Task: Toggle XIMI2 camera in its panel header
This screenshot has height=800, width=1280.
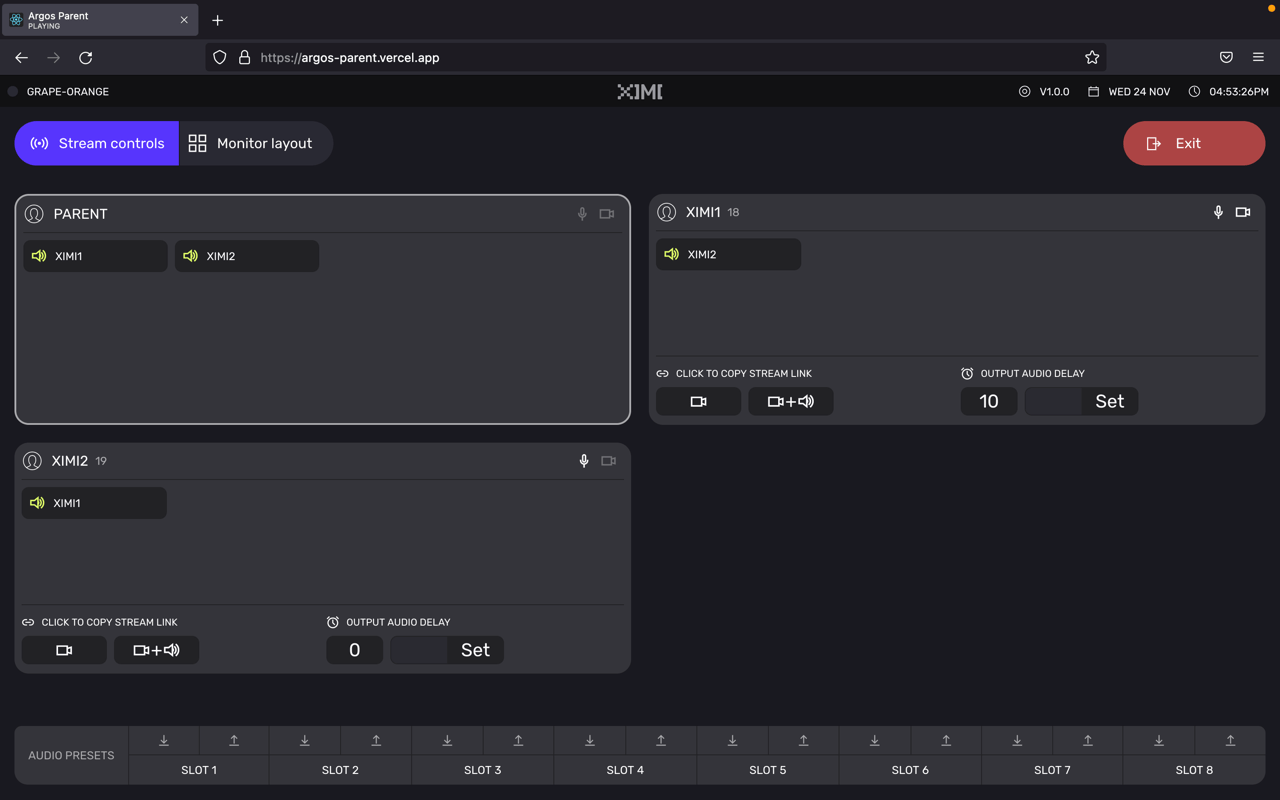Action: (608, 461)
